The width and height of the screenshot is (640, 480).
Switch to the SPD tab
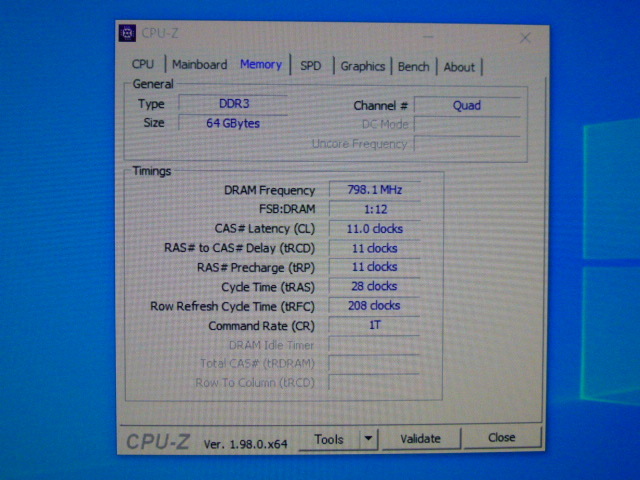click(x=311, y=66)
